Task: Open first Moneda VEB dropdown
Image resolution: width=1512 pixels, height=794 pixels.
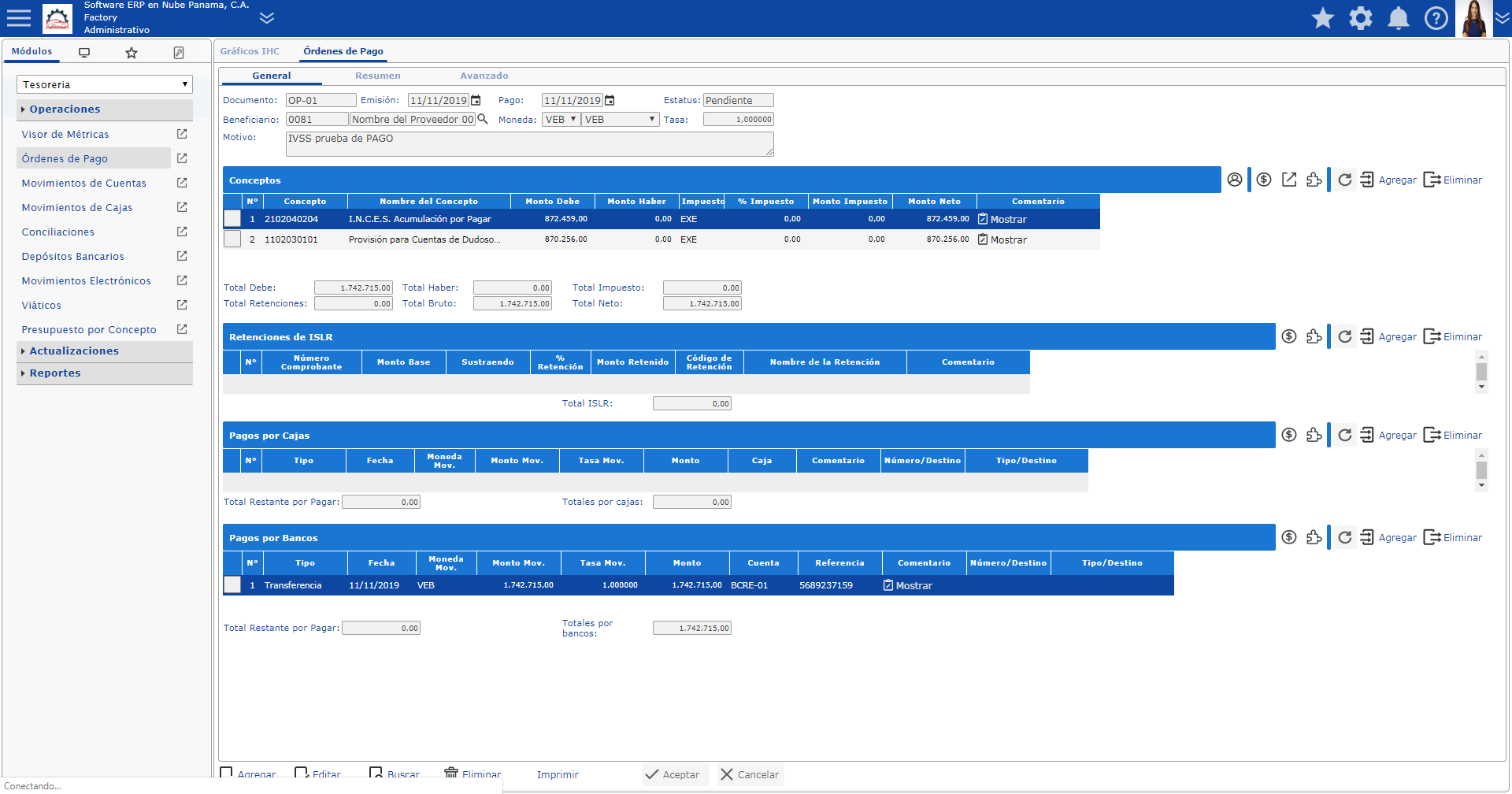Action: coord(561,120)
